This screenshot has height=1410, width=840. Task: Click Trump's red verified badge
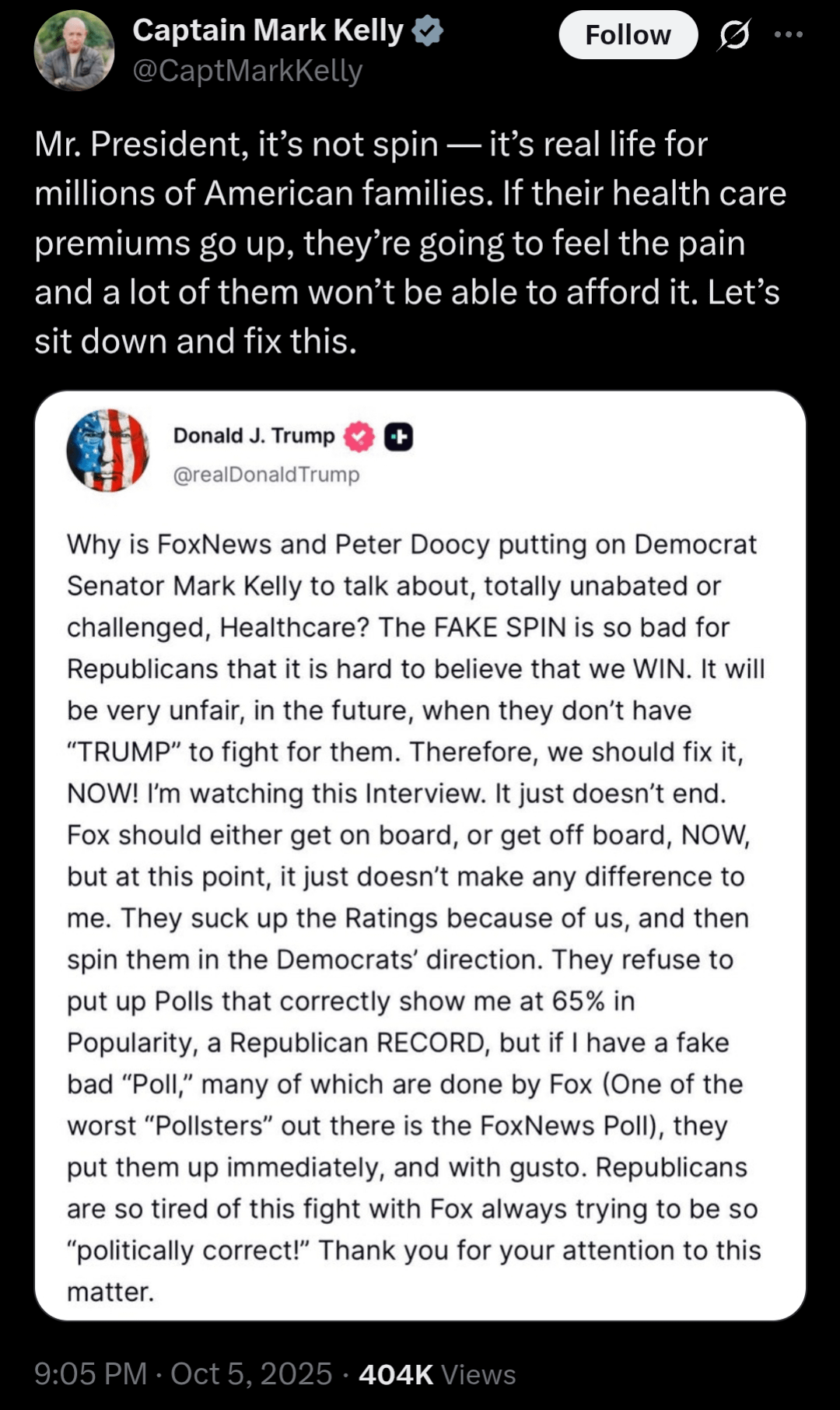click(x=359, y=437)
